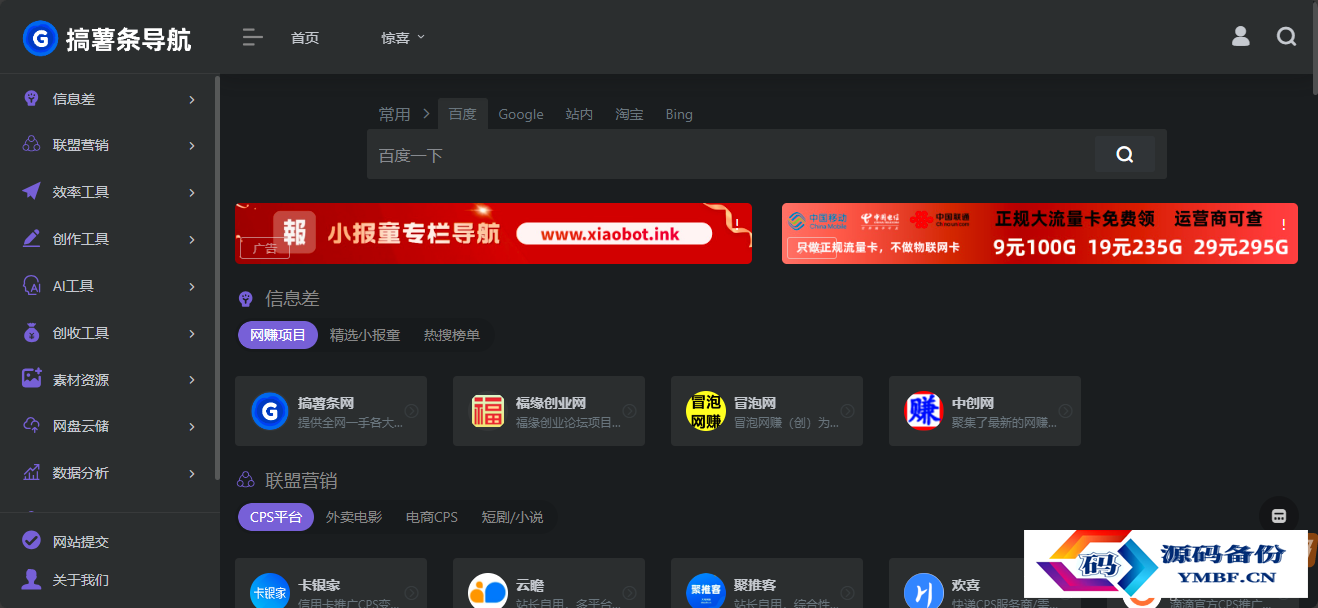Screen dimensions: 1318x608
Task: Click the AI工具 sidebar icon
Action: point(31,286)
